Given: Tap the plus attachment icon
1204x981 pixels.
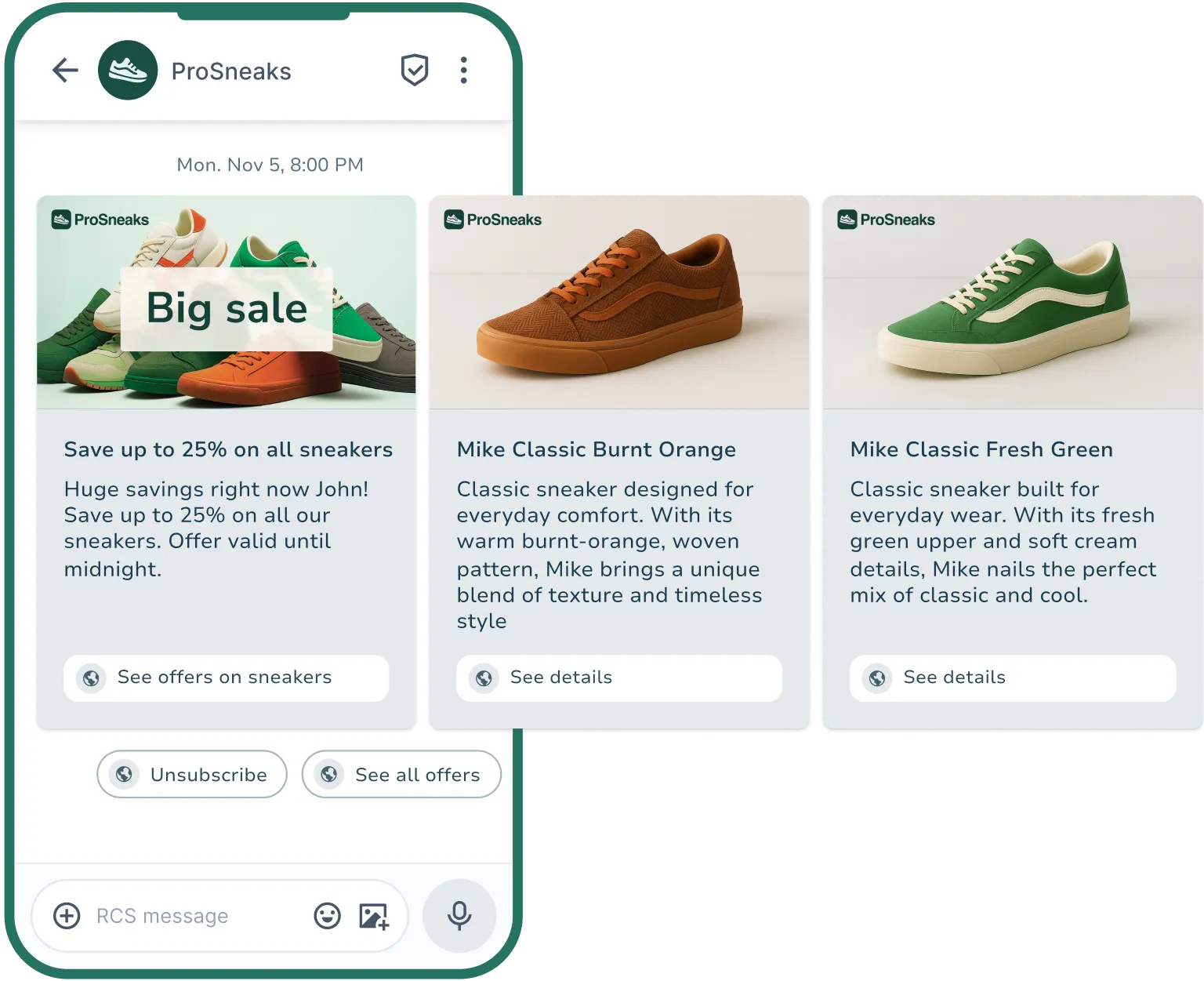Looking at the screenshot, I should [67, 915].
